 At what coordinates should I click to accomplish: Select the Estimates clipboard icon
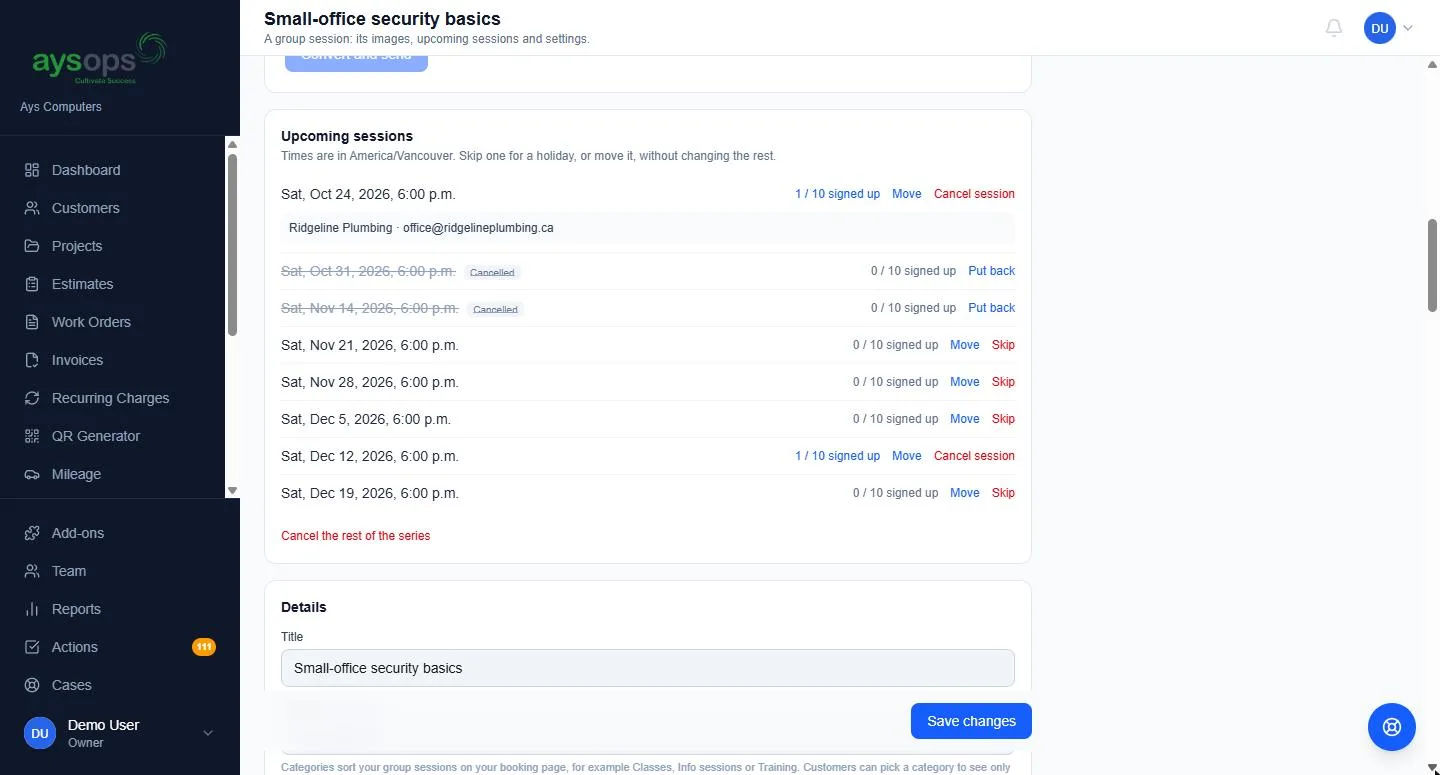[32, 284]
